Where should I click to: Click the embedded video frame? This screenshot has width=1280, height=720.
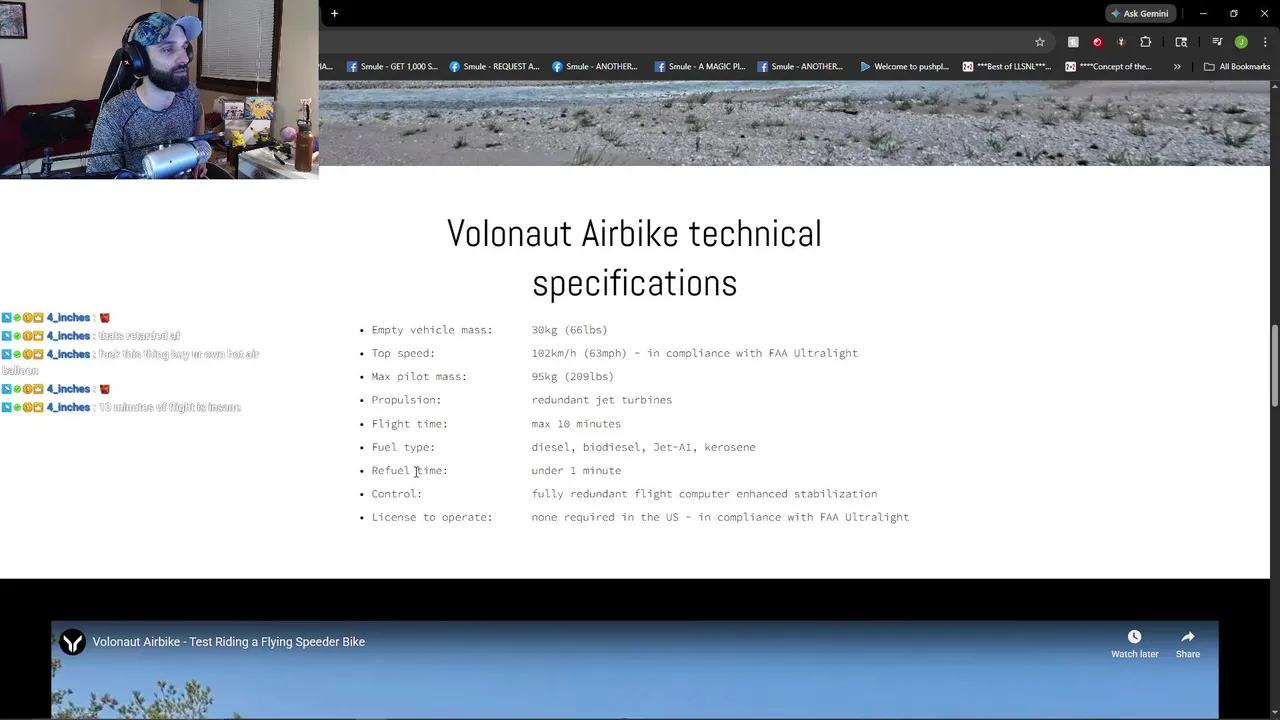click(634, 670)
